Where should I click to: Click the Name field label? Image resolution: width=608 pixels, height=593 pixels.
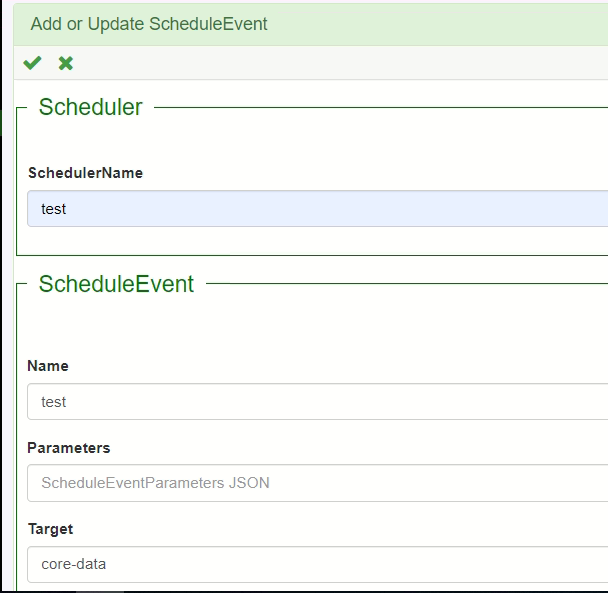48,366
